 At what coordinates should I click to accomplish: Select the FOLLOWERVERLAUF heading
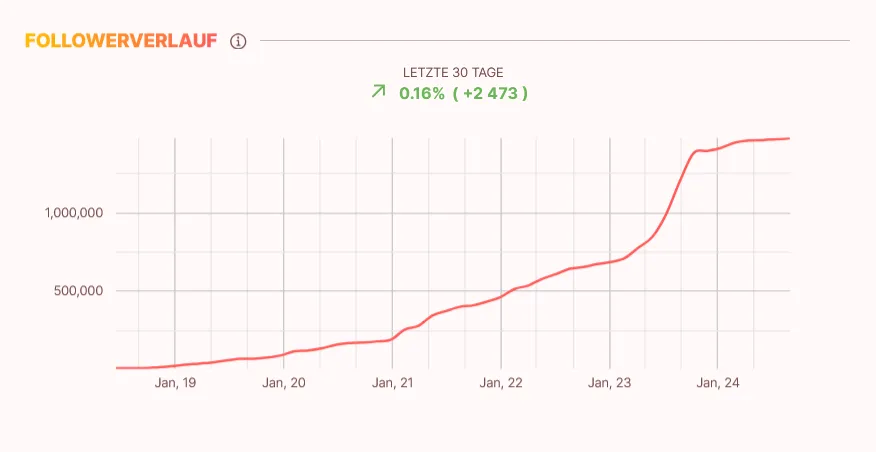tap(121, 41)
